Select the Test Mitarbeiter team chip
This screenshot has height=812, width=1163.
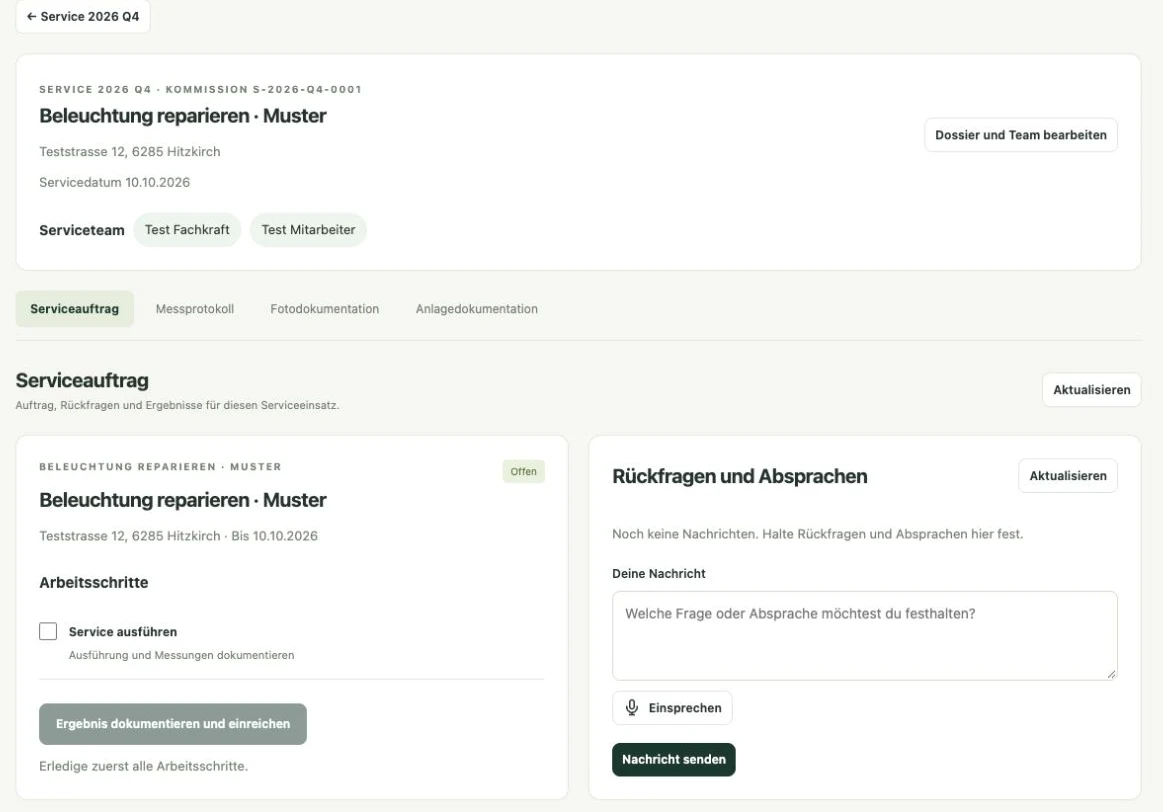[308, 230]
